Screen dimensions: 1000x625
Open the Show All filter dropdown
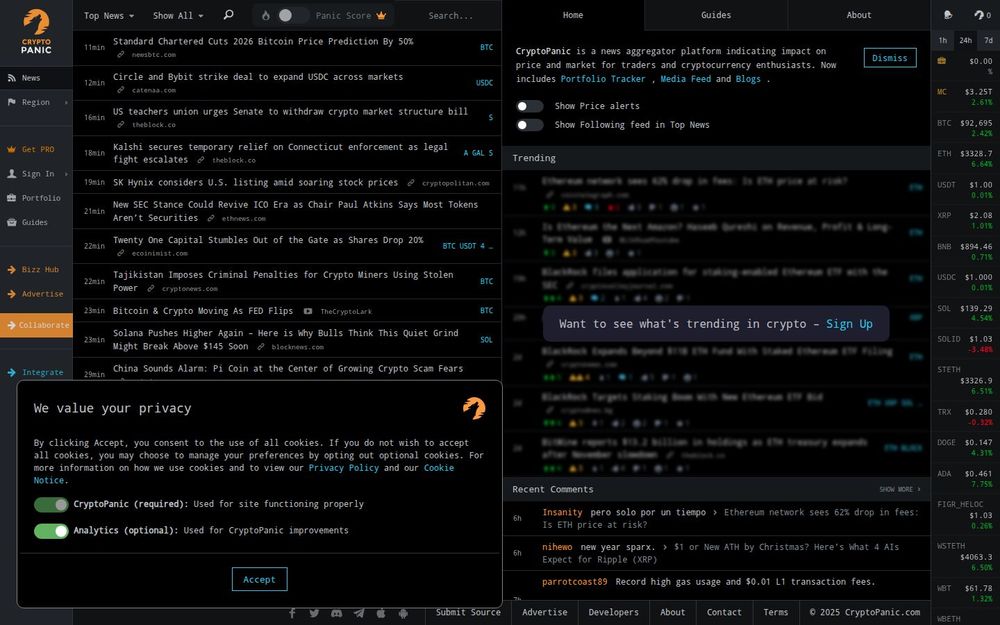[x=178, y=15]
